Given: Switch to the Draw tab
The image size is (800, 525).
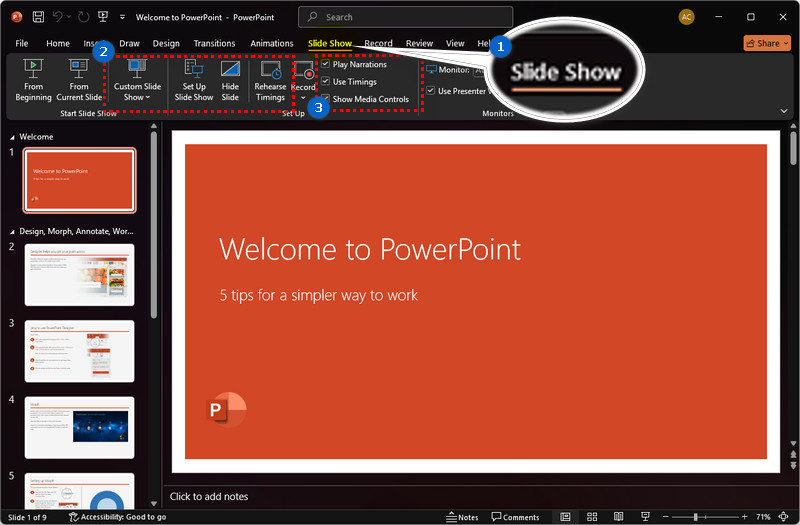Looking at the screenshot, I should point(129,43).
